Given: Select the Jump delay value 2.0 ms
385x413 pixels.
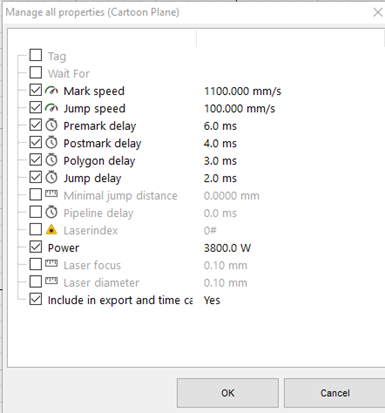Looking at the screenshot, I should click(x=220, y=178).
